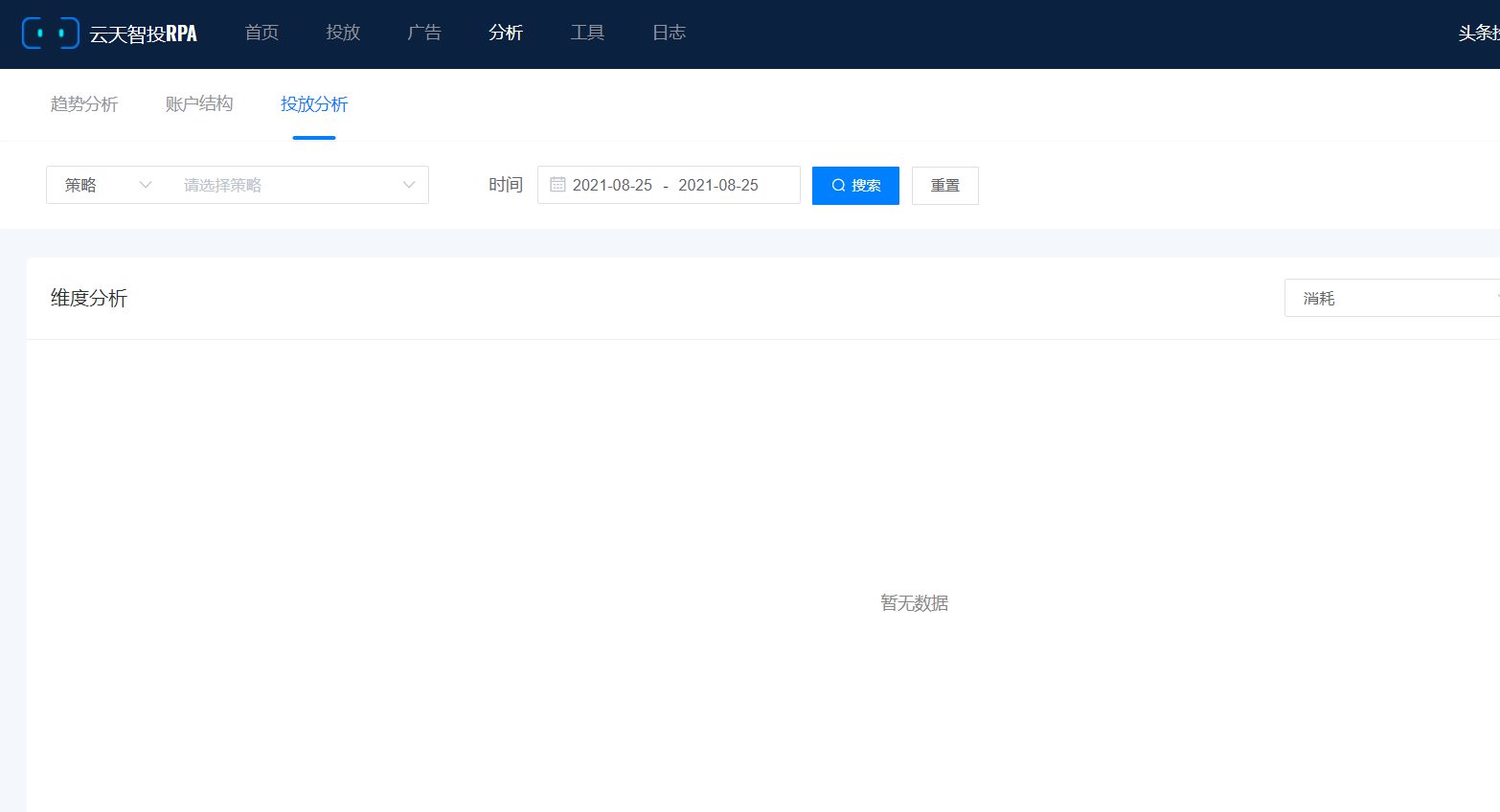The image size is (1500, 812).
Task: Click the 时间 label
Action: tap(506, 185)
